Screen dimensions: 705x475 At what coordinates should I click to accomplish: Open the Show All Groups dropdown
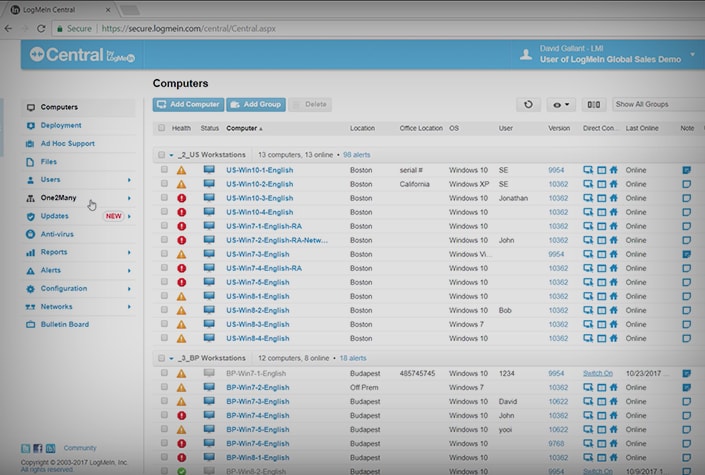657,104
